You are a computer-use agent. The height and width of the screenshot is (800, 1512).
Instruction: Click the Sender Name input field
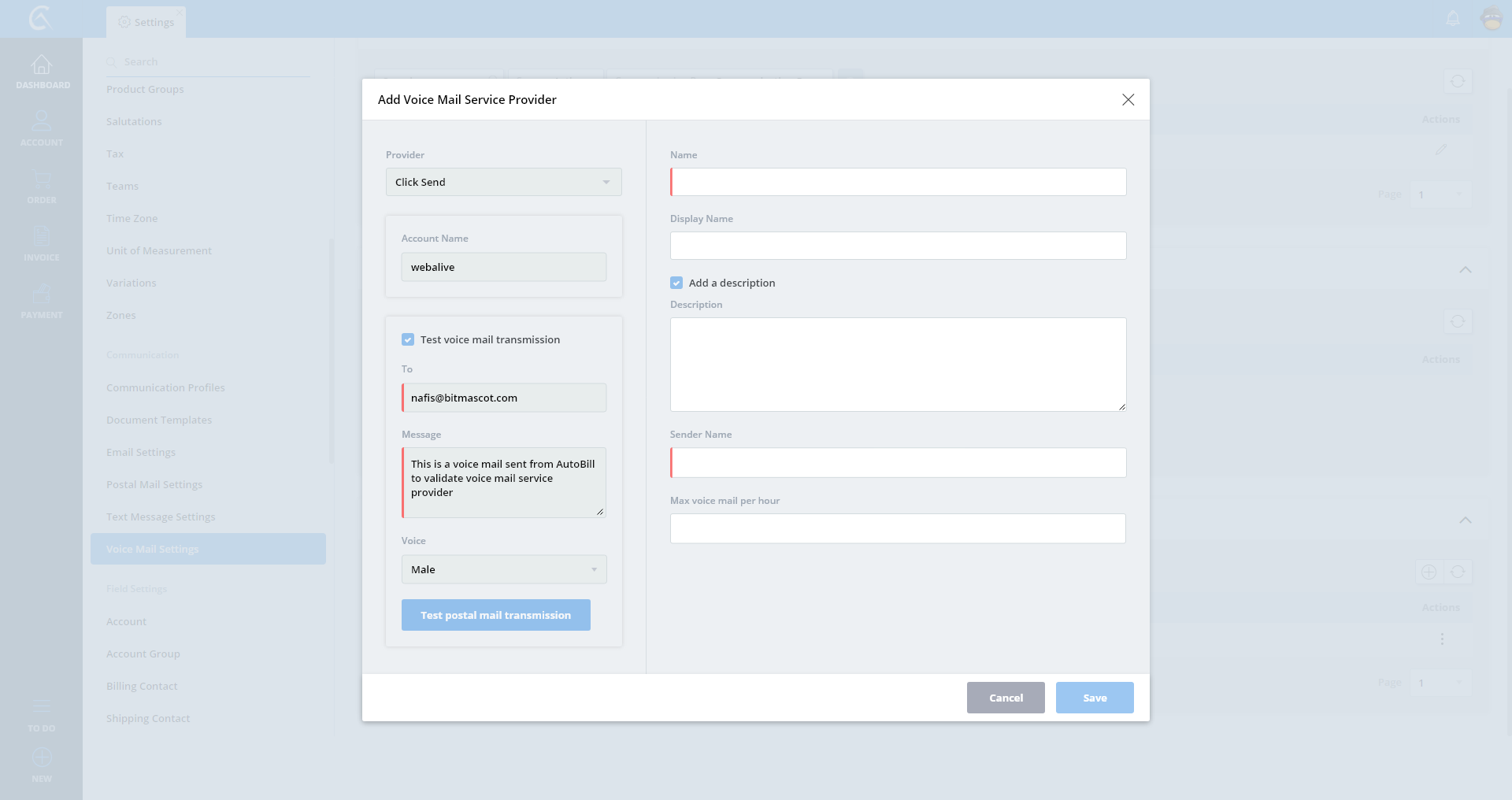point(898,463)
